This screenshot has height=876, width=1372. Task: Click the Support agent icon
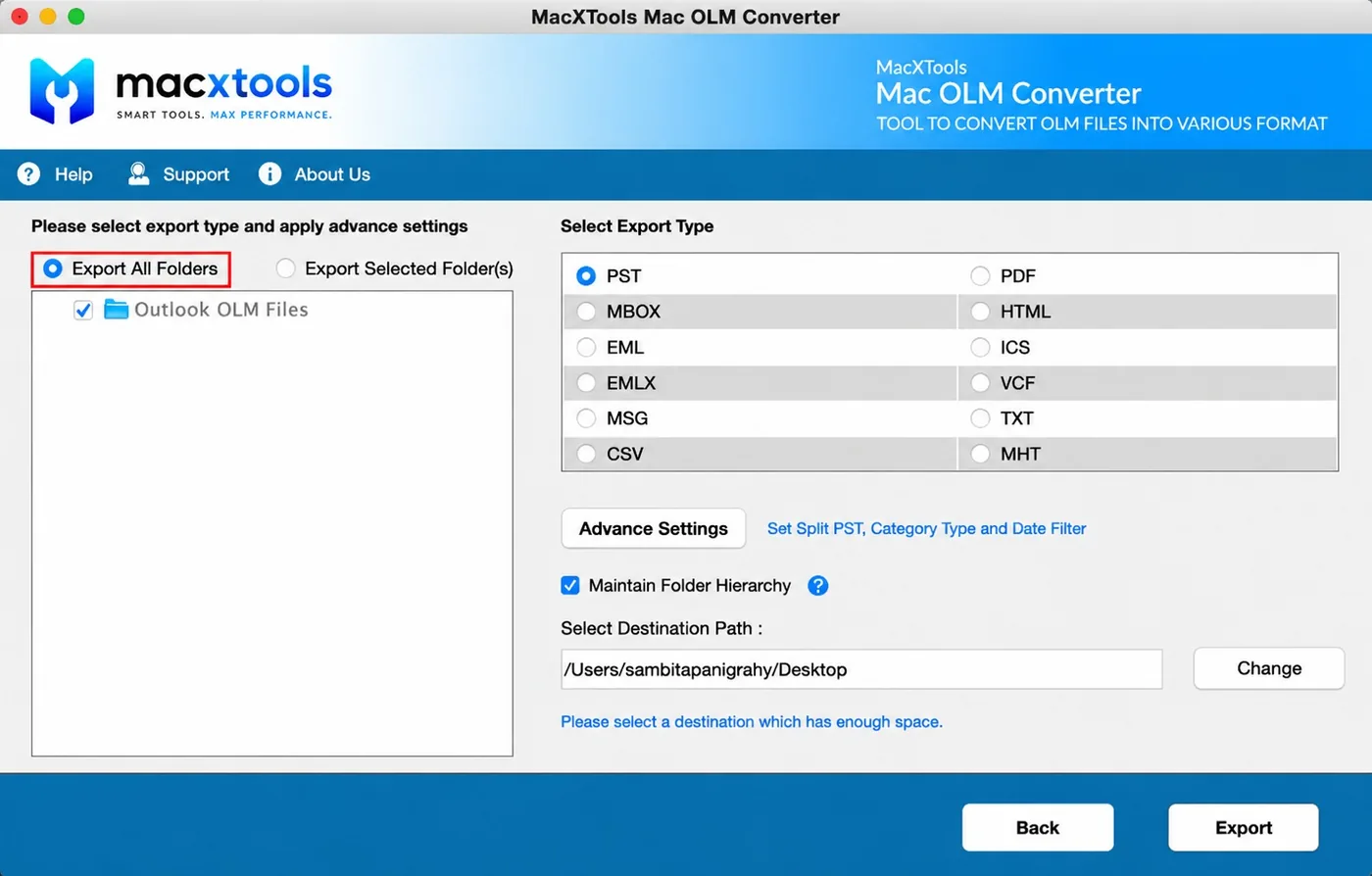point(139,174)
